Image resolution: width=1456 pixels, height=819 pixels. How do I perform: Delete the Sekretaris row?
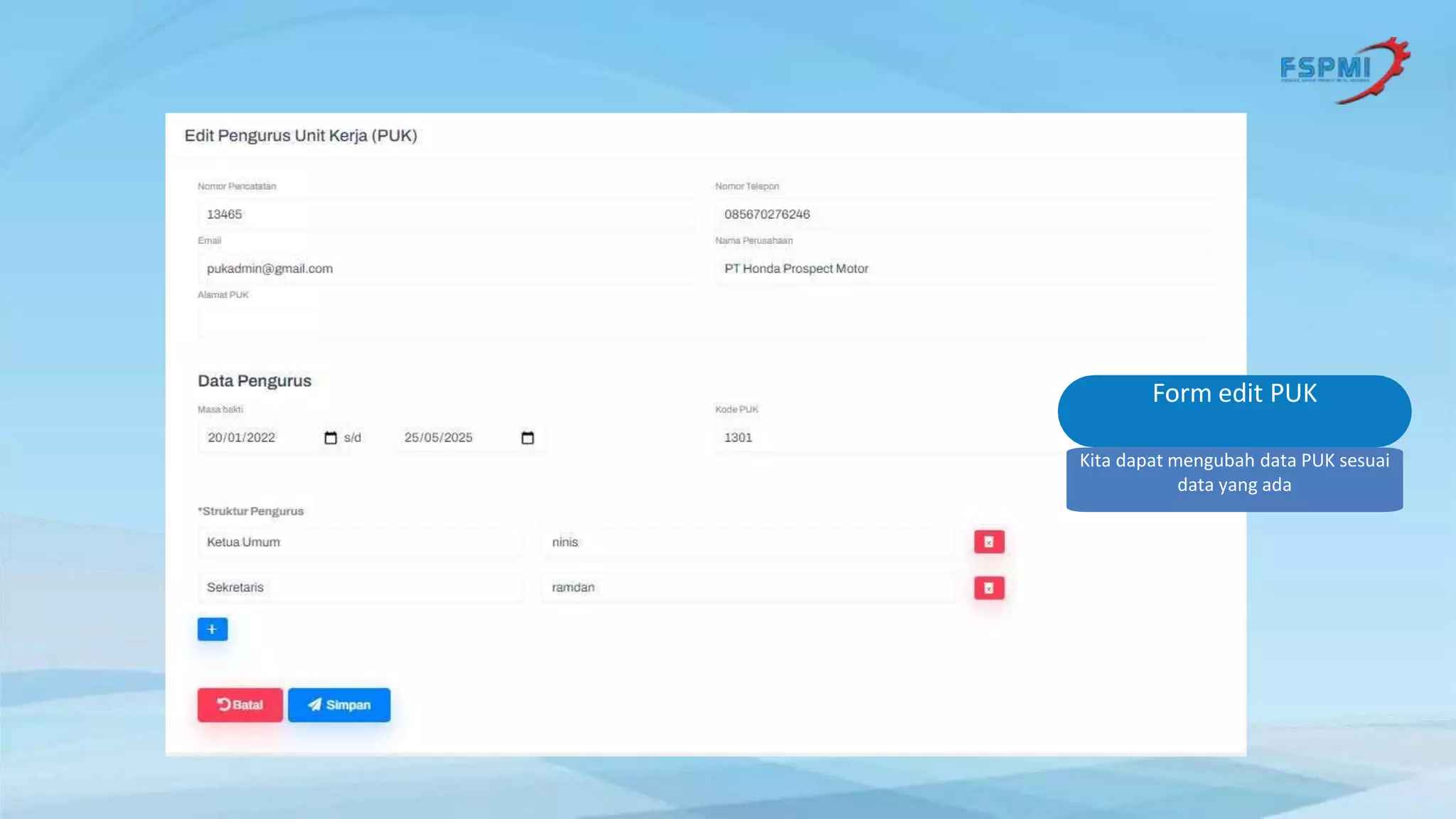pos(988,588)
